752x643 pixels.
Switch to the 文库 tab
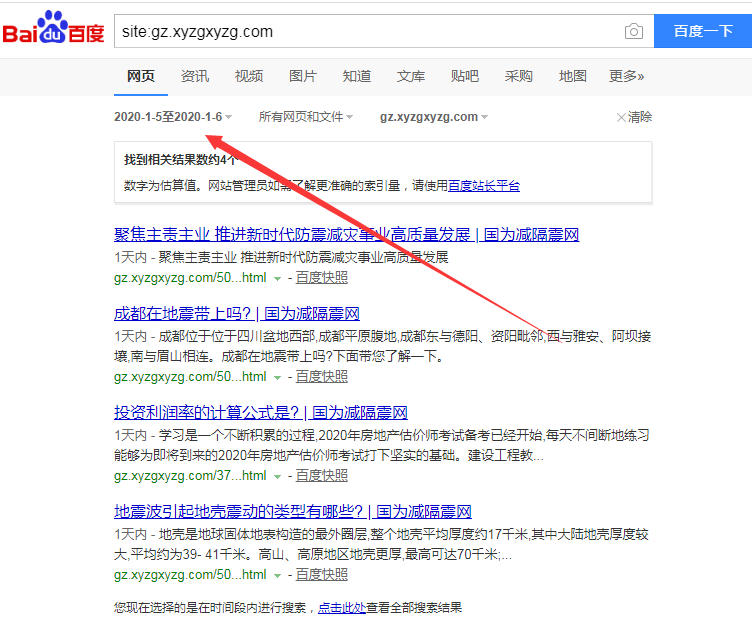[x=411, y=76]
